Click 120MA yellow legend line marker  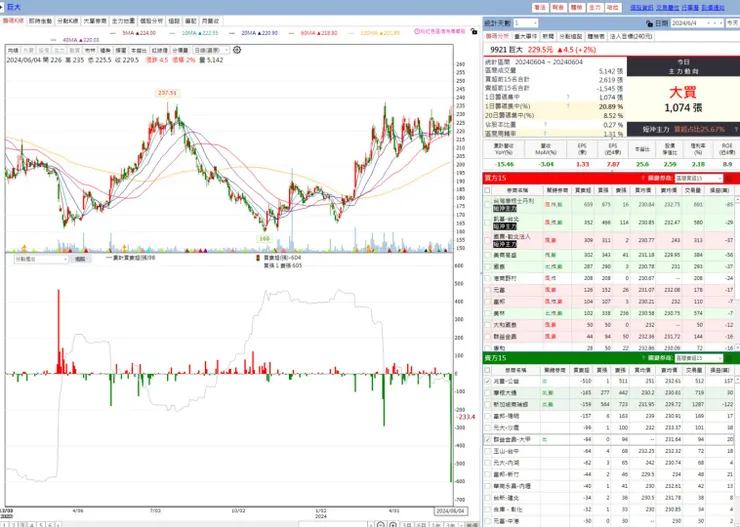[351, 33]
